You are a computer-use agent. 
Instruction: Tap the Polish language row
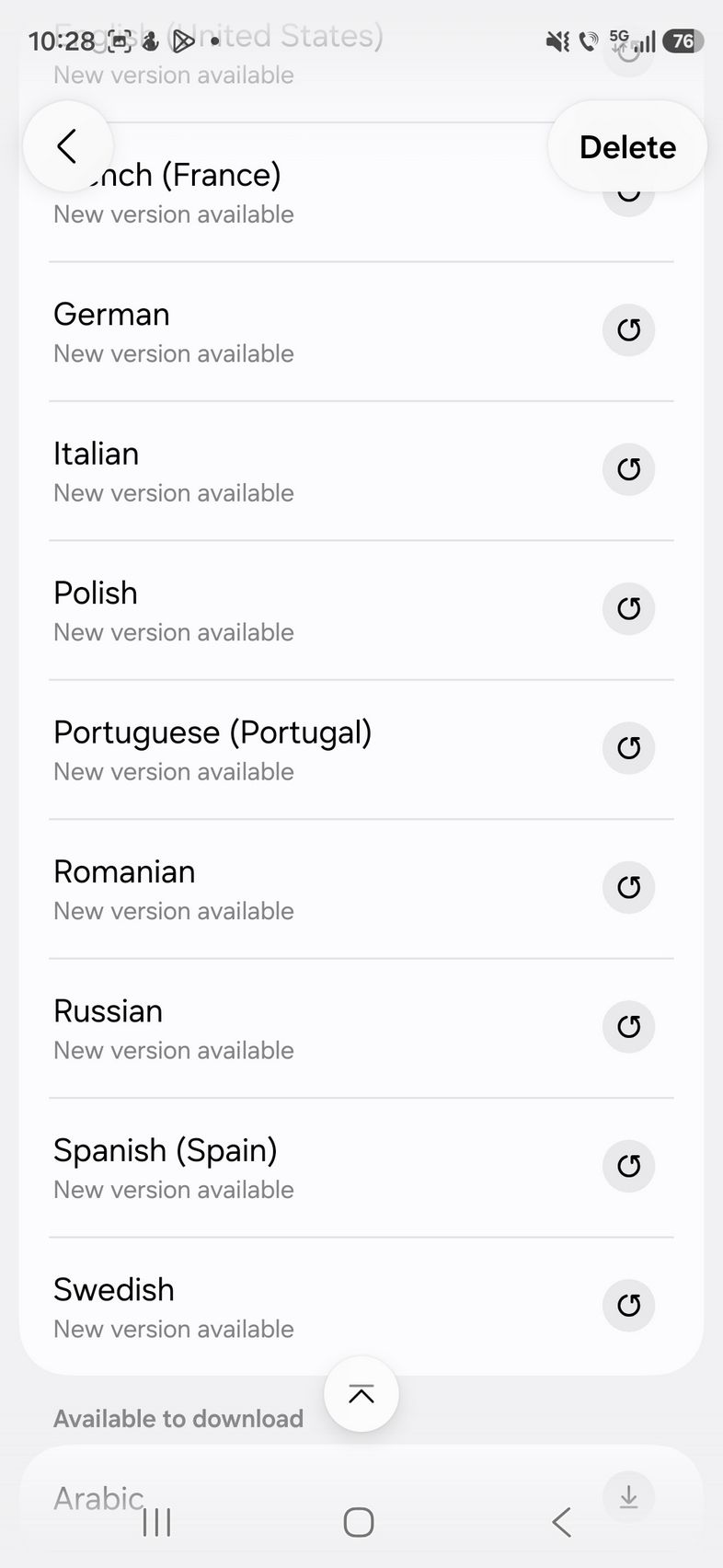coord(276,611)
